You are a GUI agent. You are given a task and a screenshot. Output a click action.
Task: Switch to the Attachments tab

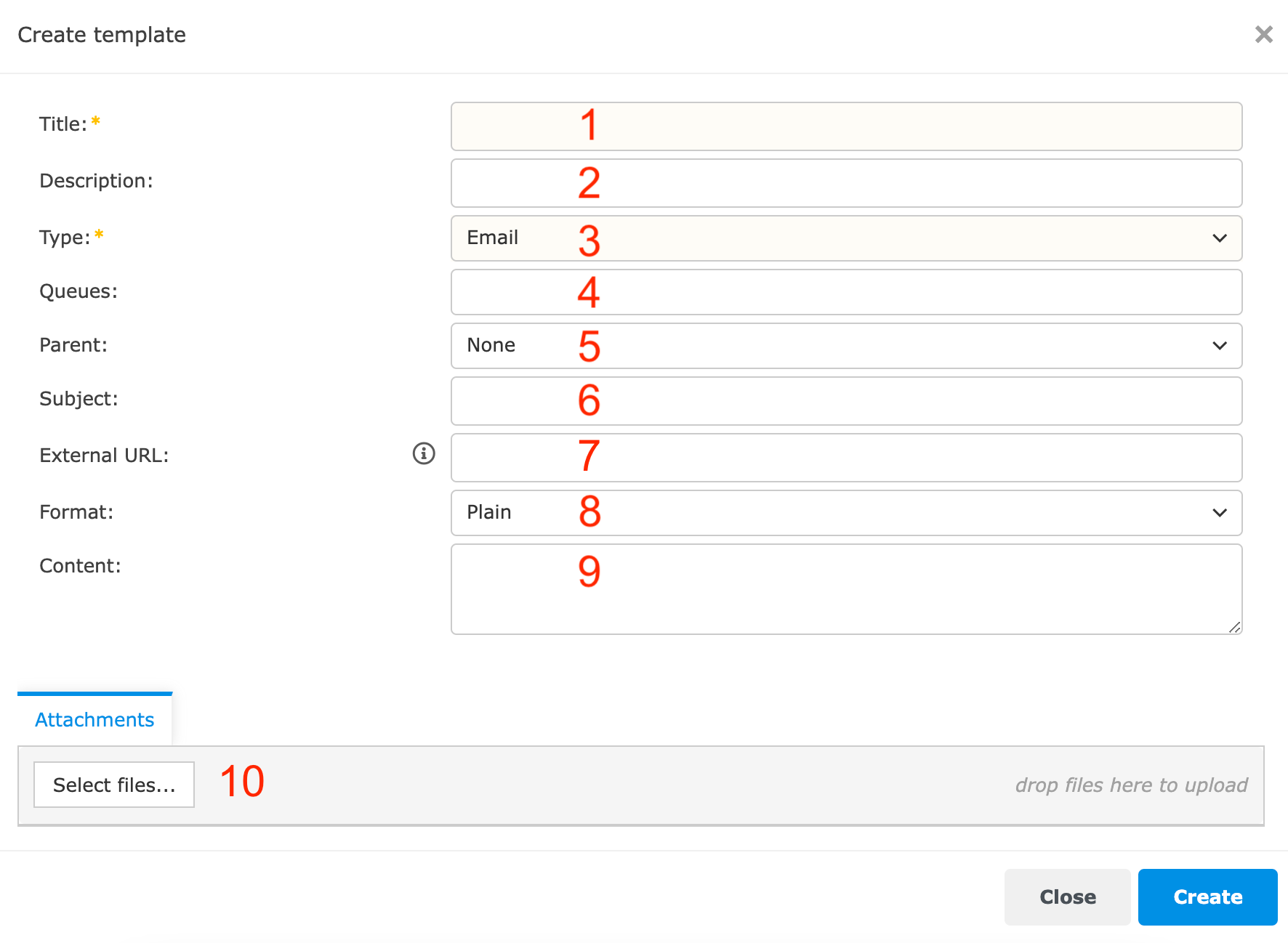[x=94, y=719]
